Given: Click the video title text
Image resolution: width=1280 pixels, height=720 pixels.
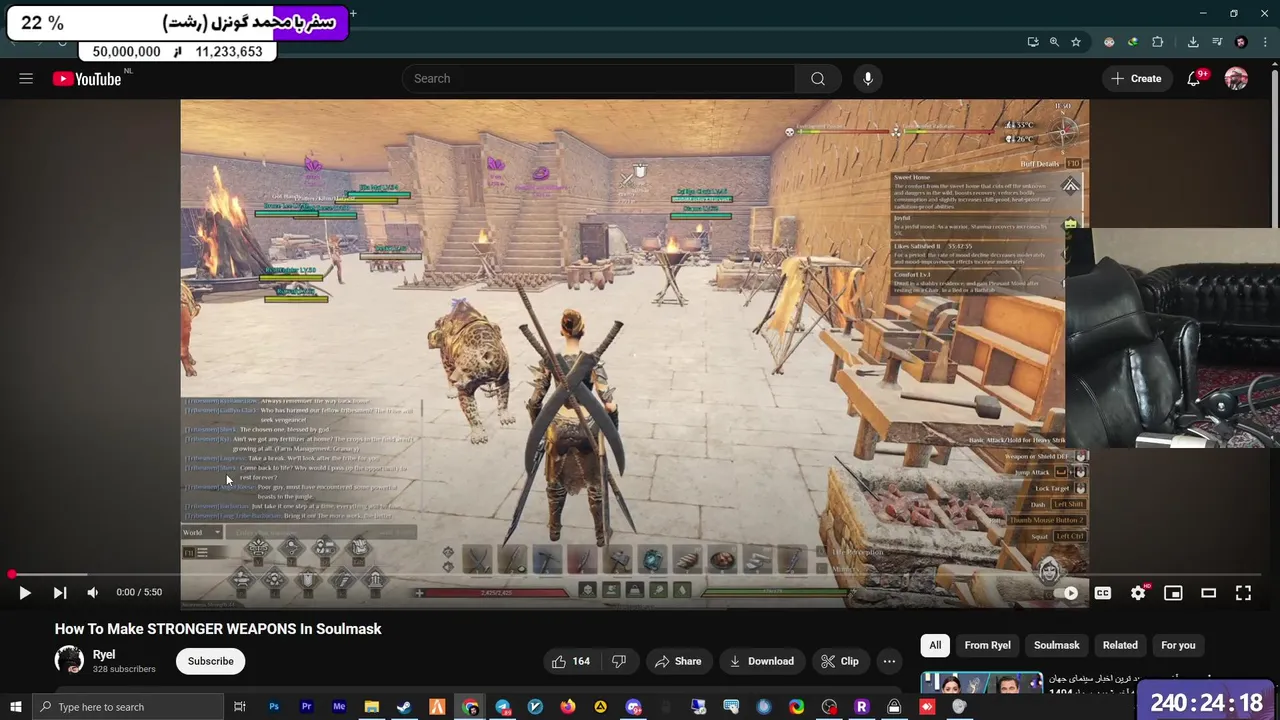Looking at the screenshot, I should click(218, 629).
